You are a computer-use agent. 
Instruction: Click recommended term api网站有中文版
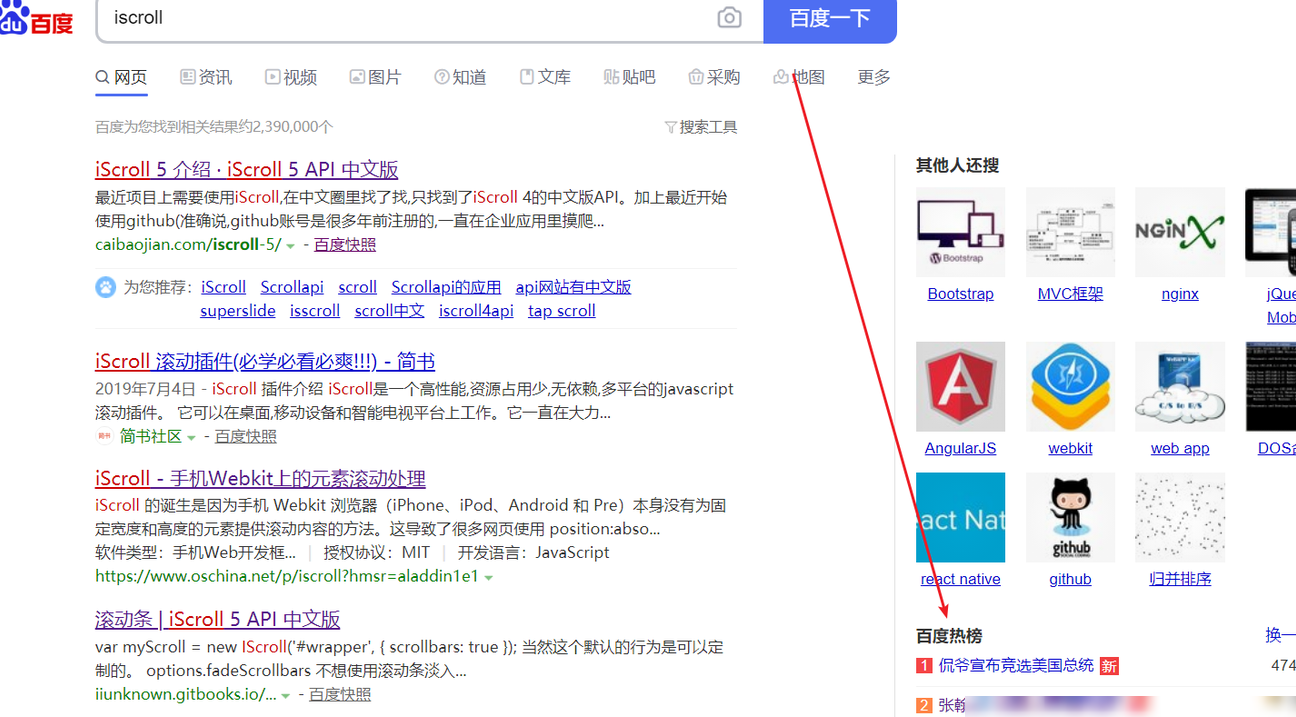pyautogui.click(x=573, y=287)
